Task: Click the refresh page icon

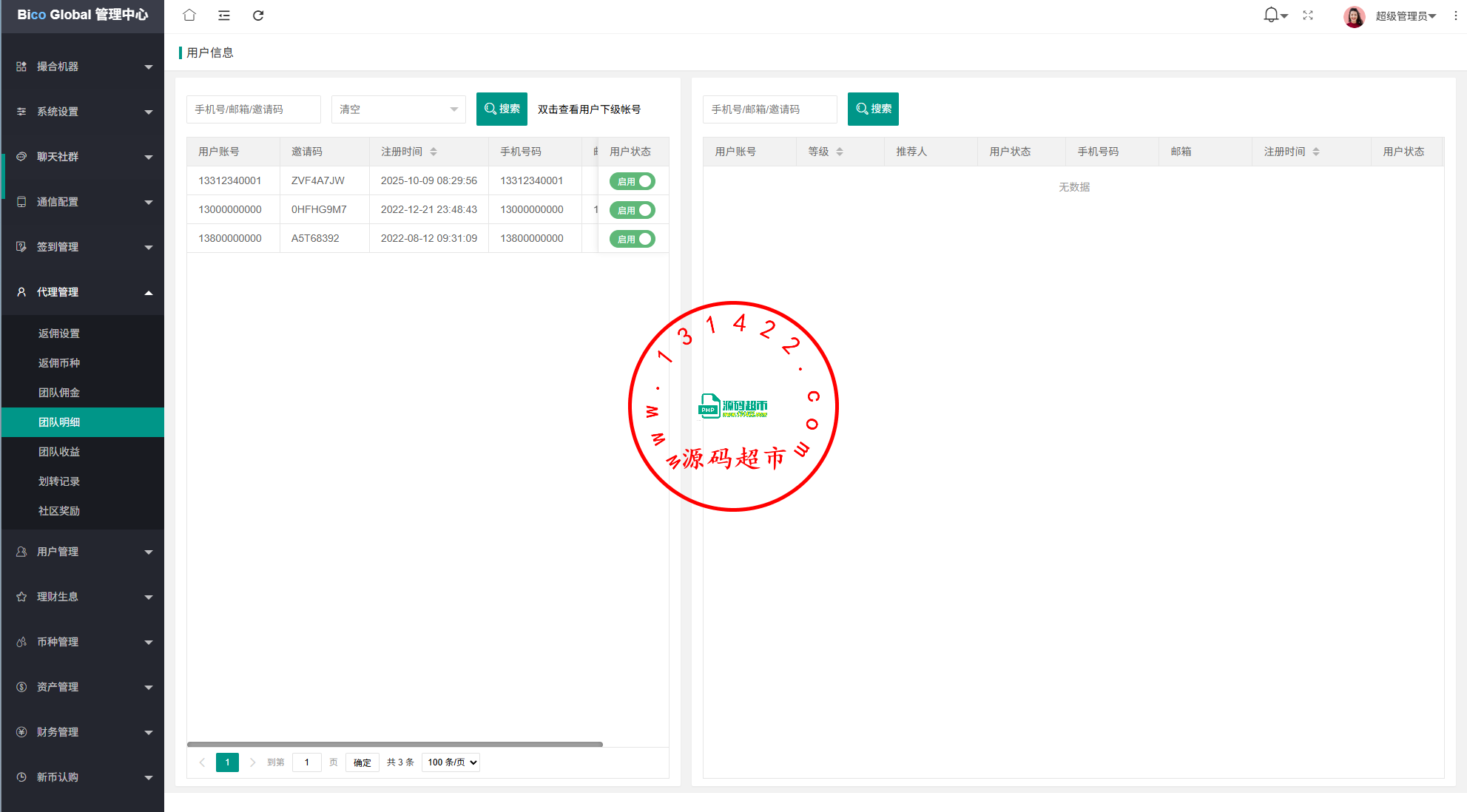Action: point(258,15)
